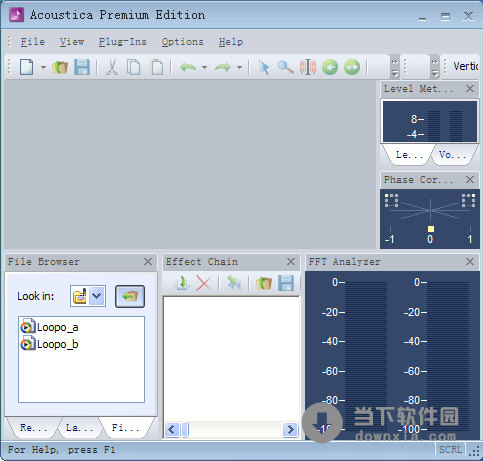Close the Effect Chain panel
The width and height of the screenshot is (483, 461).
[x=291, y=262]
